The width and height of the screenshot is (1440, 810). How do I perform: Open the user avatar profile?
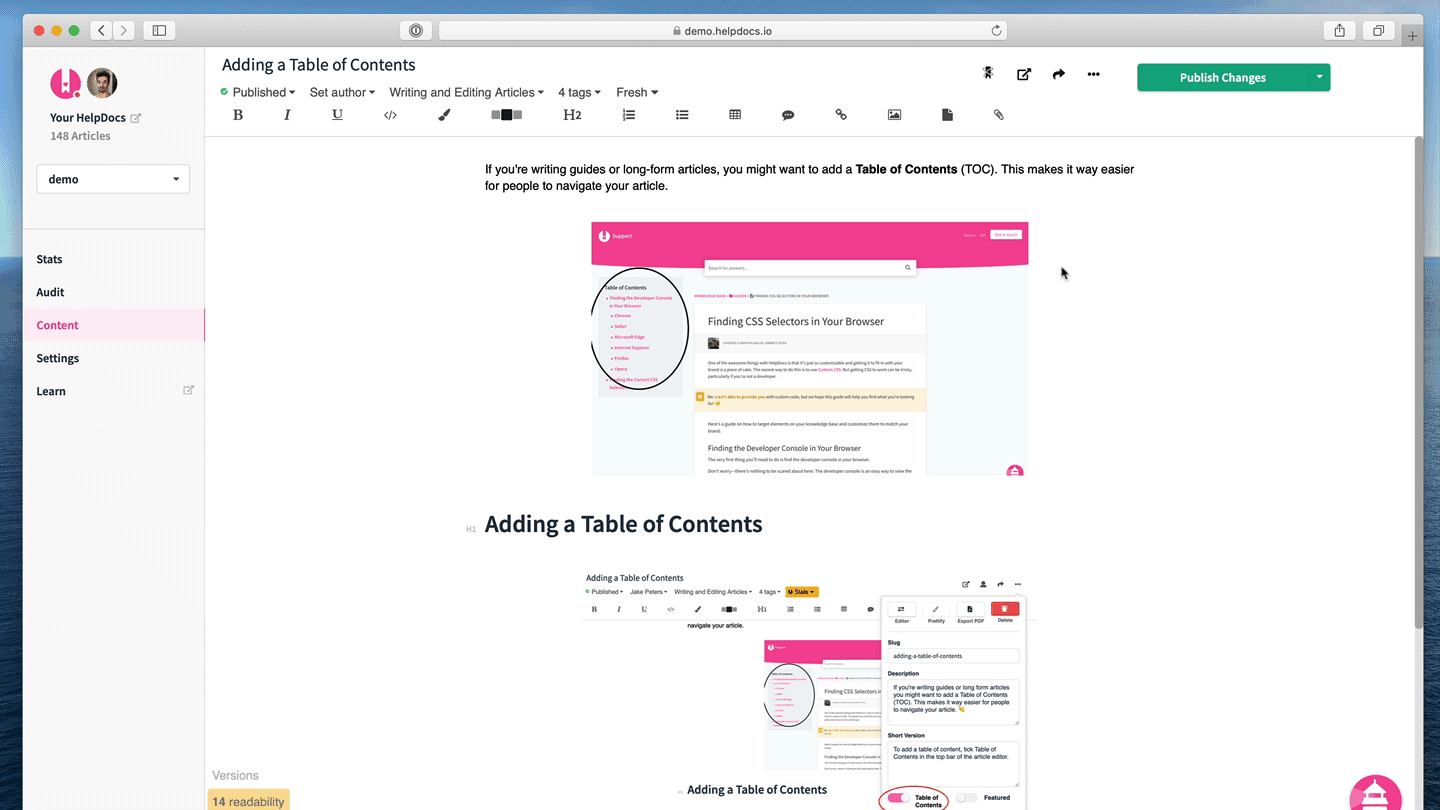[x=102, y=83]
